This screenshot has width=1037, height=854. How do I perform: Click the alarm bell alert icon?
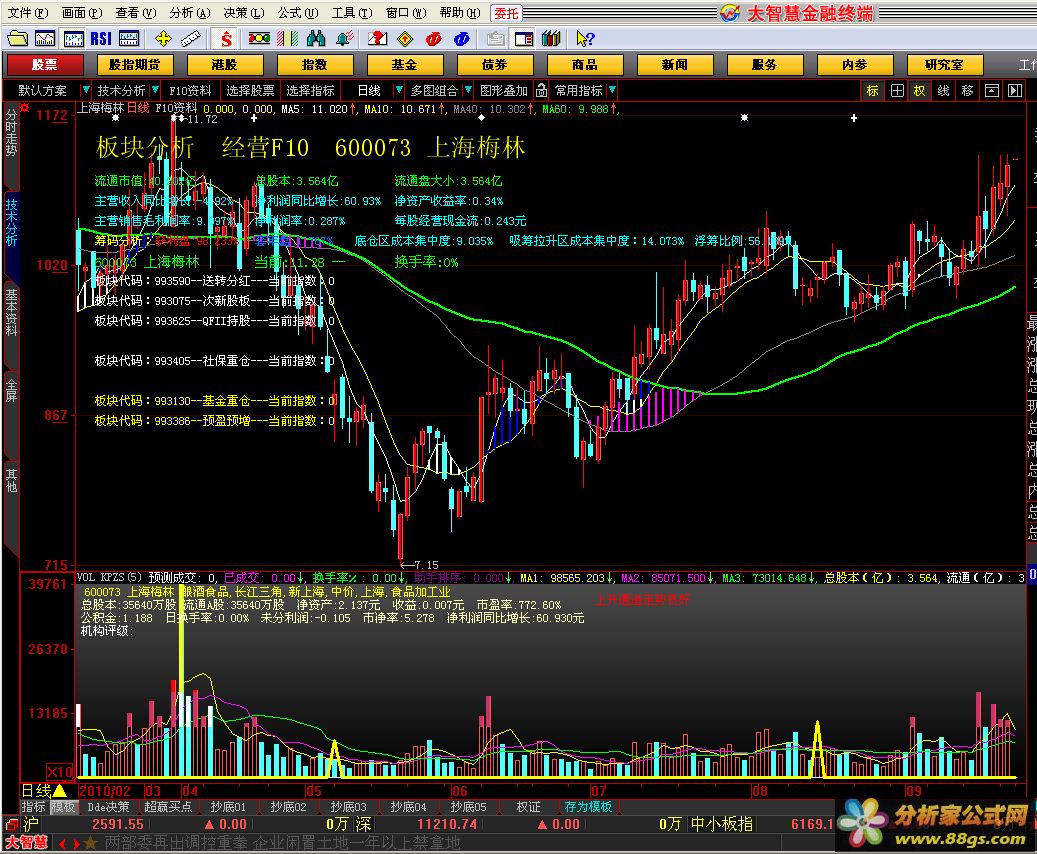point(344,39)
